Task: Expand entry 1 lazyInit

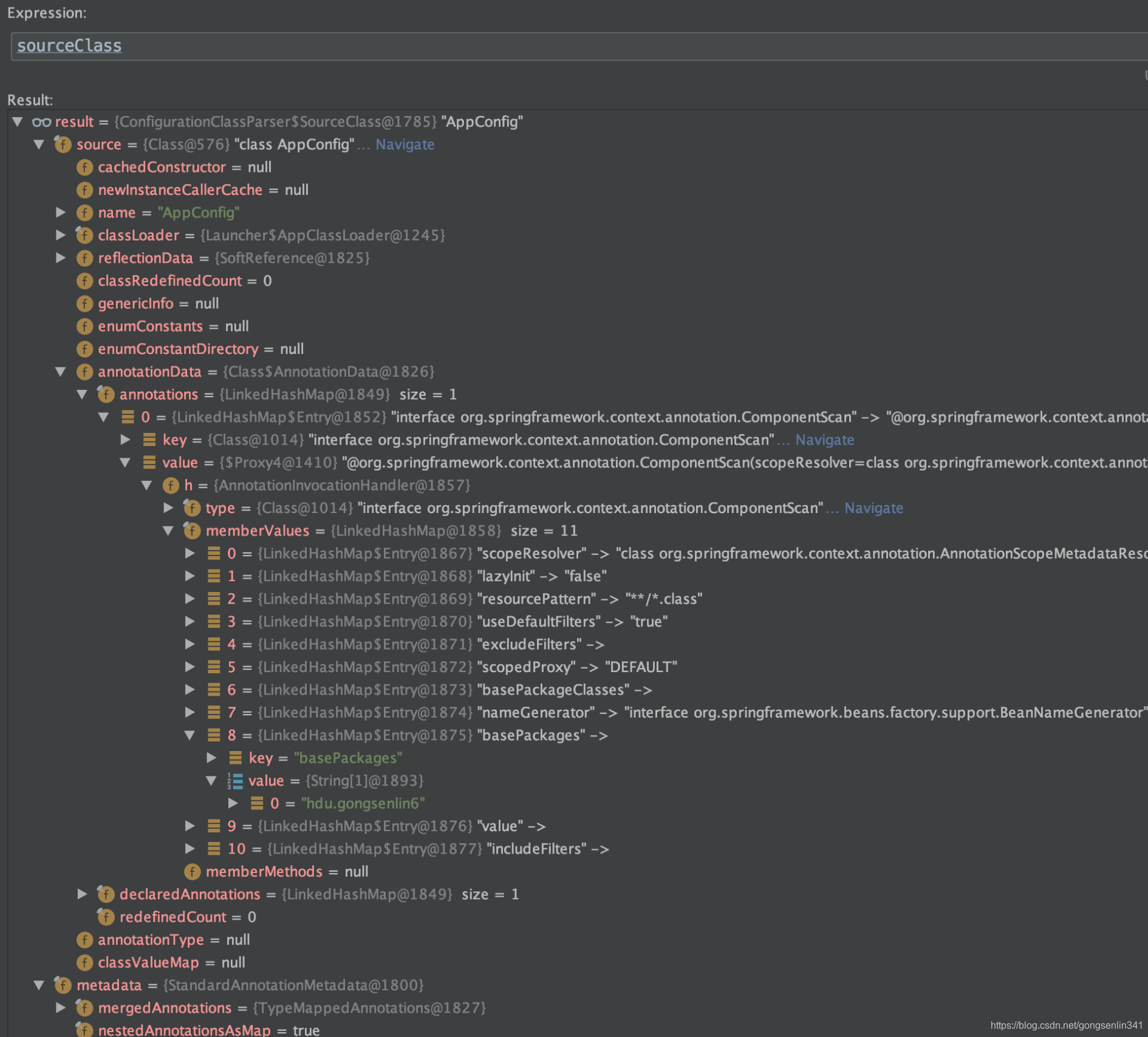Action: pos(190,576)
